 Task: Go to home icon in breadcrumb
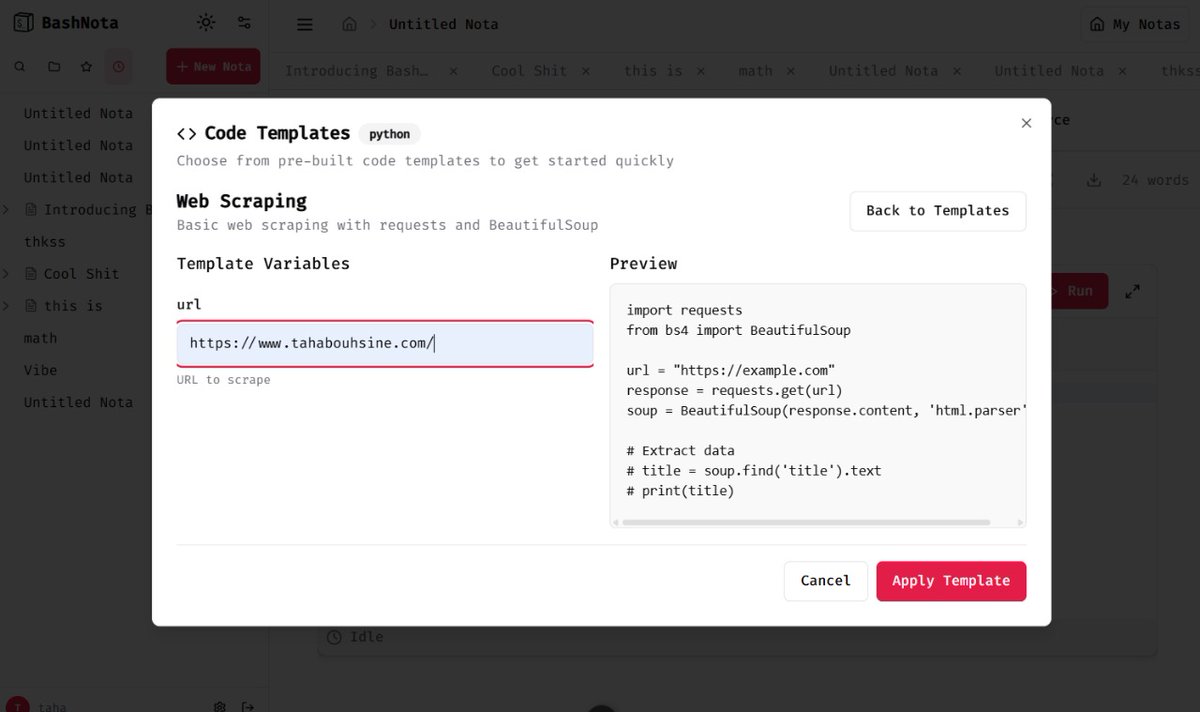pyautogui.click(x=349, y=24)
